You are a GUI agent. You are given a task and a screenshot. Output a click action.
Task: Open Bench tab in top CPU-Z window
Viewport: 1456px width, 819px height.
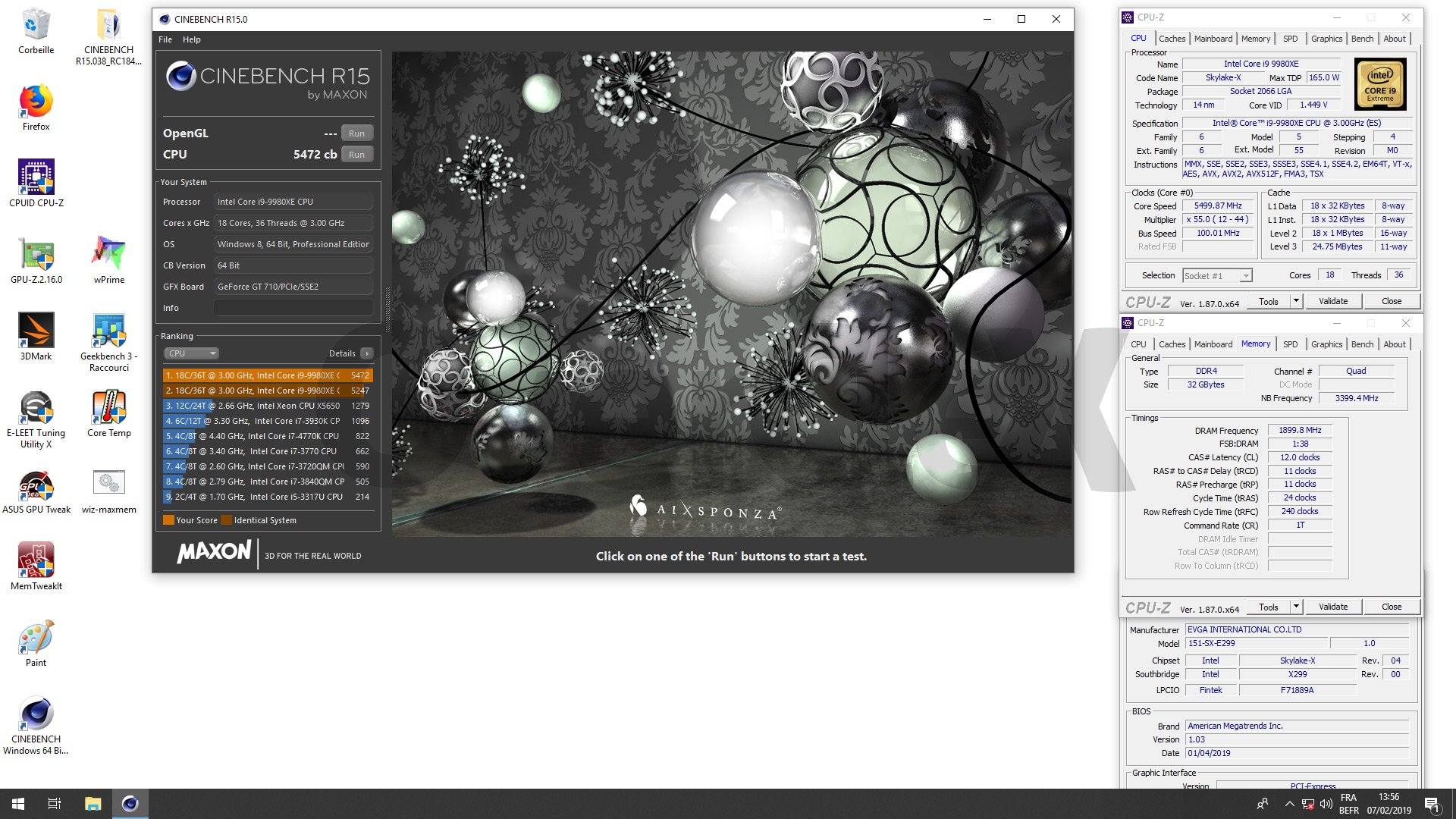pyautogui.click(x=1362, y=39)
